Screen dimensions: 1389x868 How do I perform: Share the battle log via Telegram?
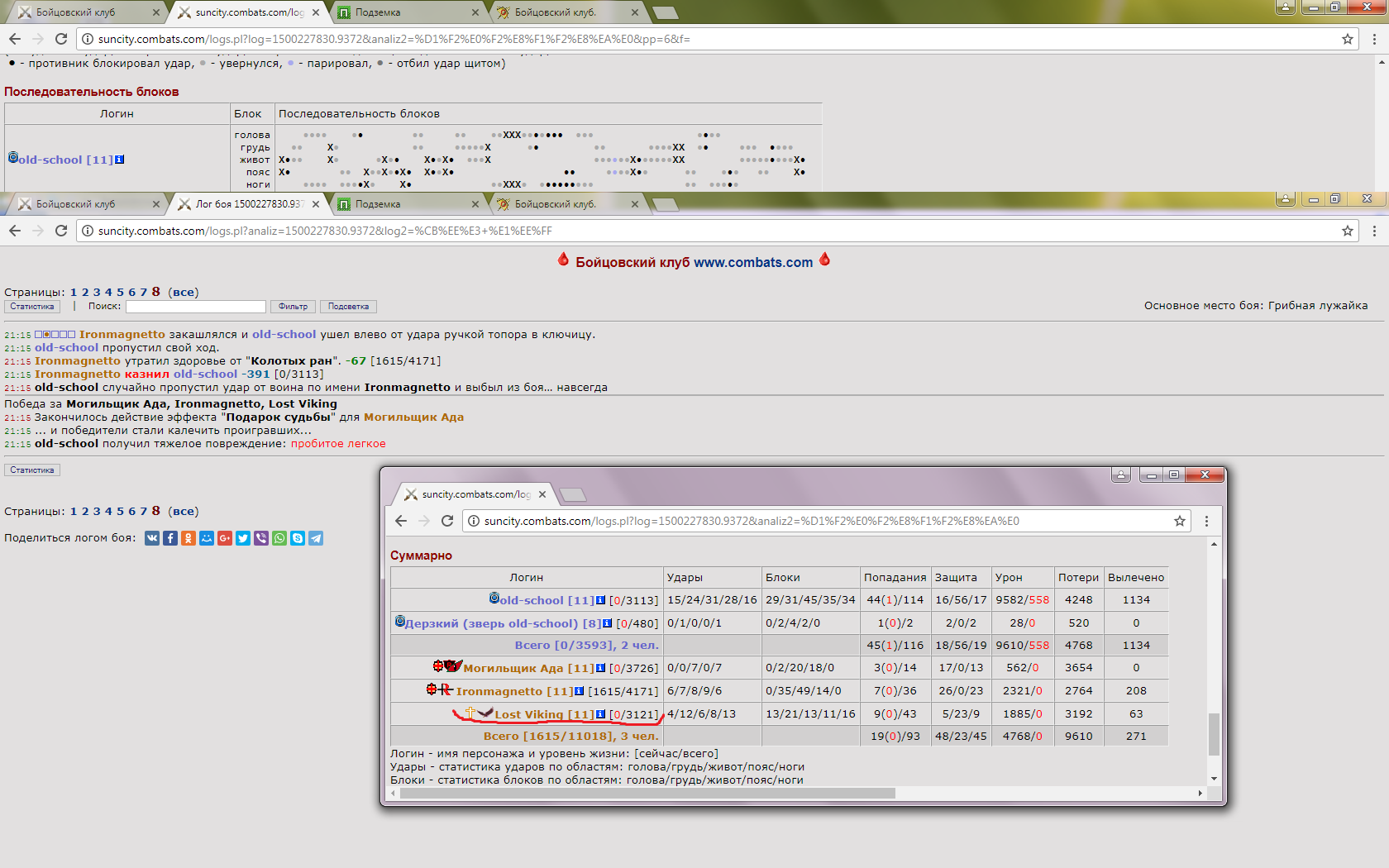tap(316, 538)
